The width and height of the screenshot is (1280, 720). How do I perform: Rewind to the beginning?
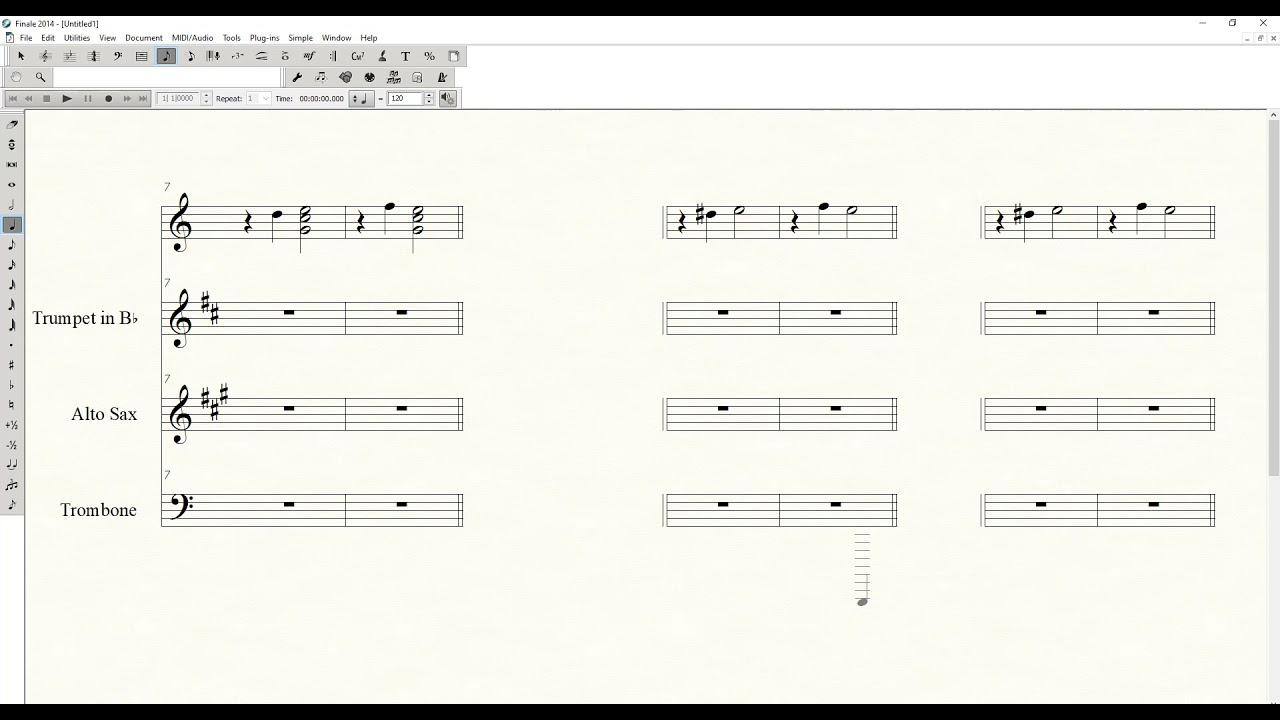(12, 98)
